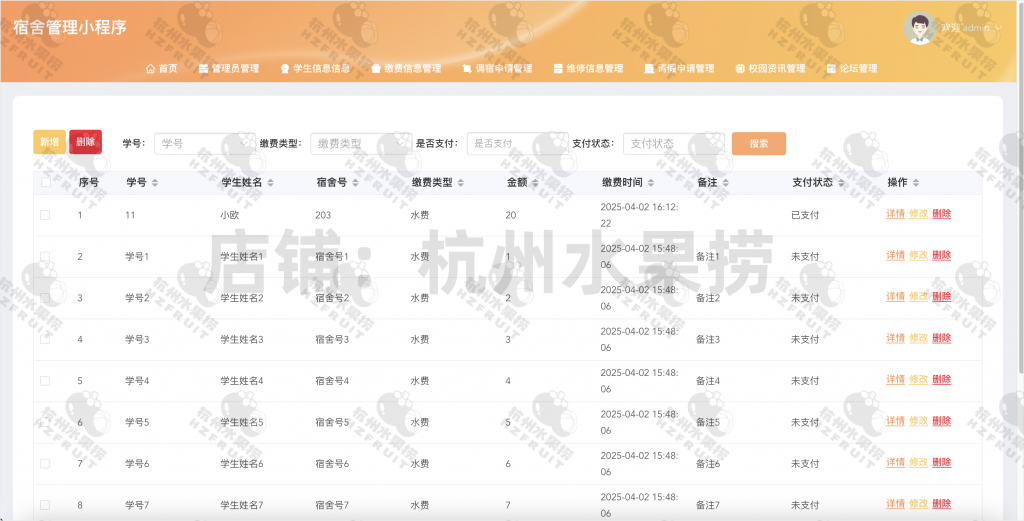The width and height of the screenshot is (1024, 521).
Task: Open 详情 for 学号3 row
Action: tap(895, 338)
